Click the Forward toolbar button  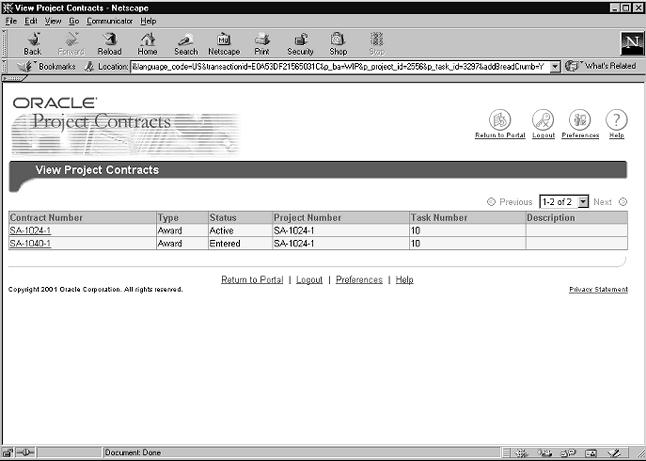pyautogui.click(x=71, y=44)
